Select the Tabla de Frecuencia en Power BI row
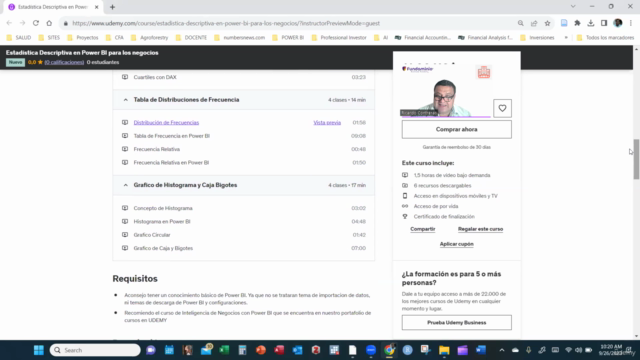 pyautogui.click(x=244, y=136)
